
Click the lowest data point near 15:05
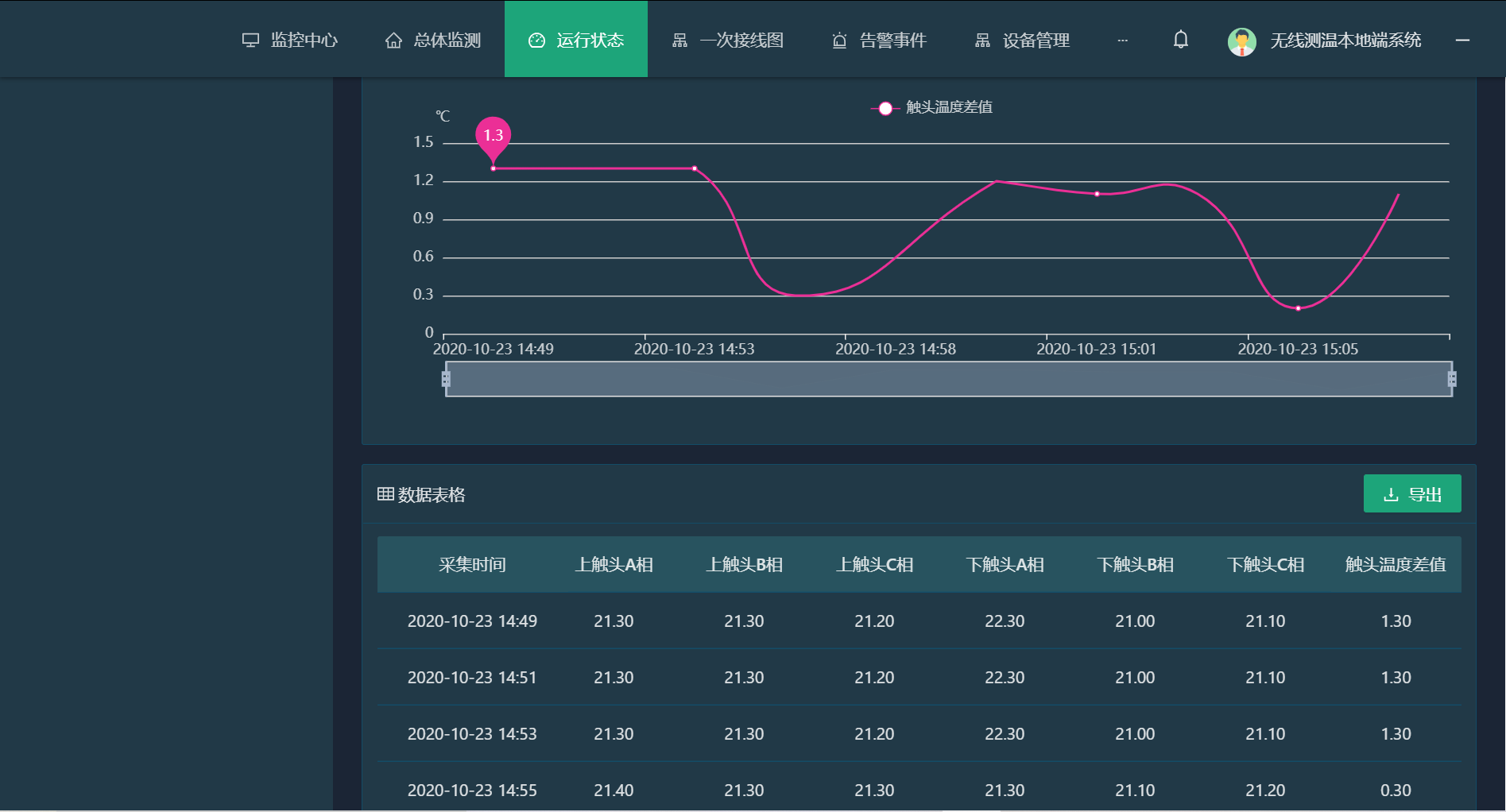(x=1298, y=307)
